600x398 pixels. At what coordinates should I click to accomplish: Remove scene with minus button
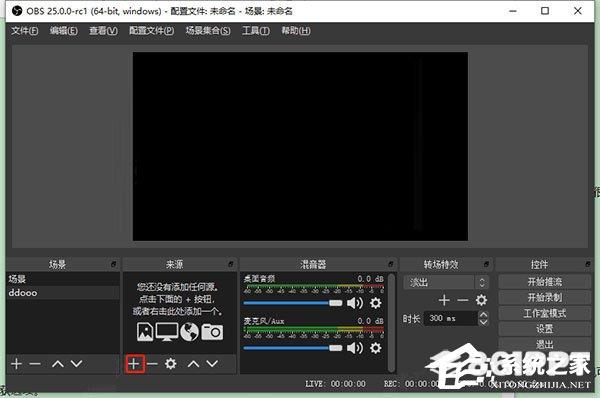coord(35,364)
